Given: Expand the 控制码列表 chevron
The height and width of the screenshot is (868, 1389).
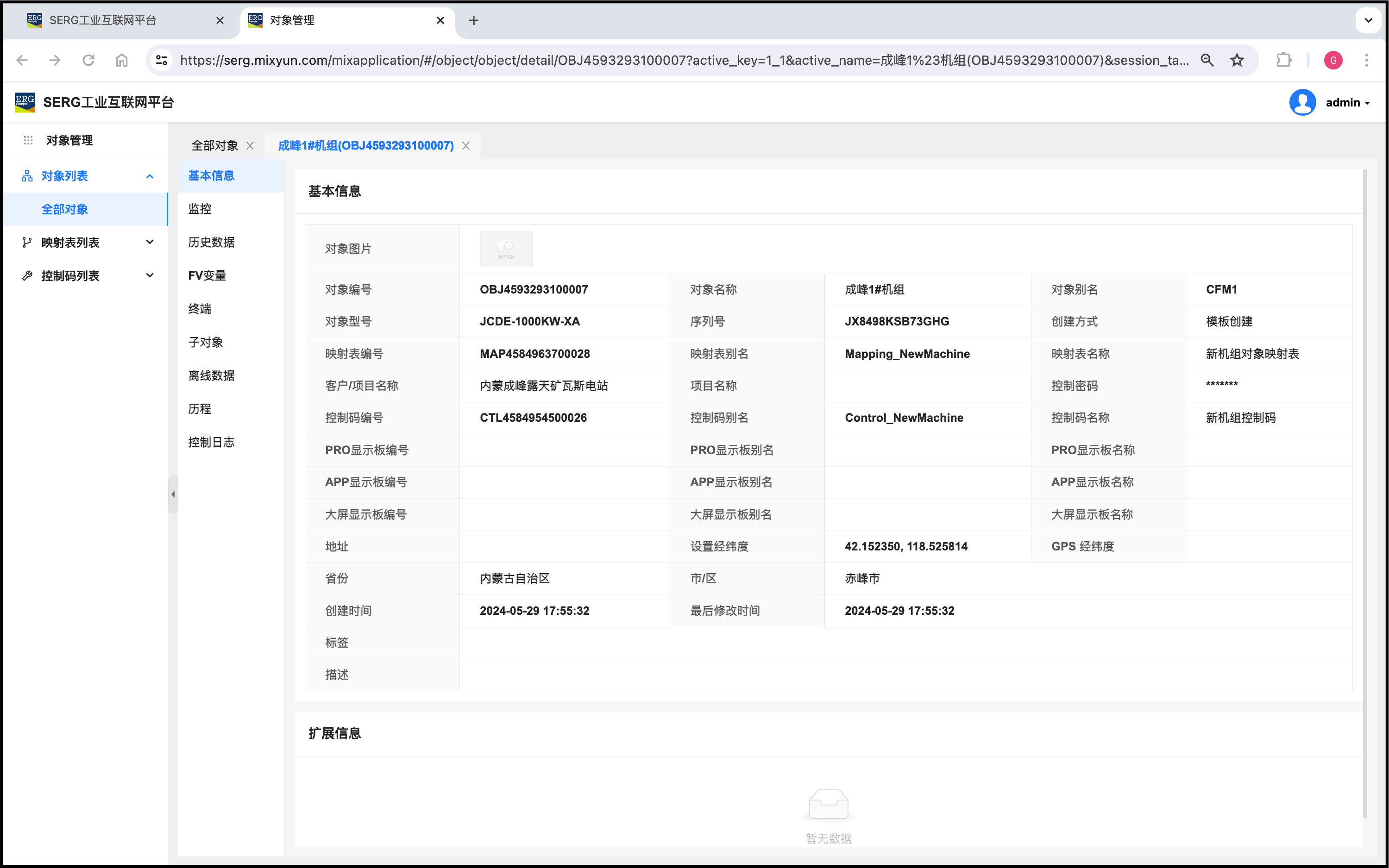Looking at the screenshot, I should pyautogui.click(x=150, y=275).
